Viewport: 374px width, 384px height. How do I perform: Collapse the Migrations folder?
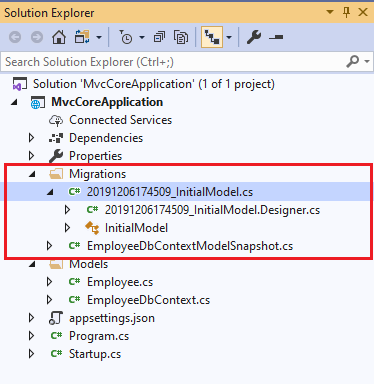pos(32,174)
